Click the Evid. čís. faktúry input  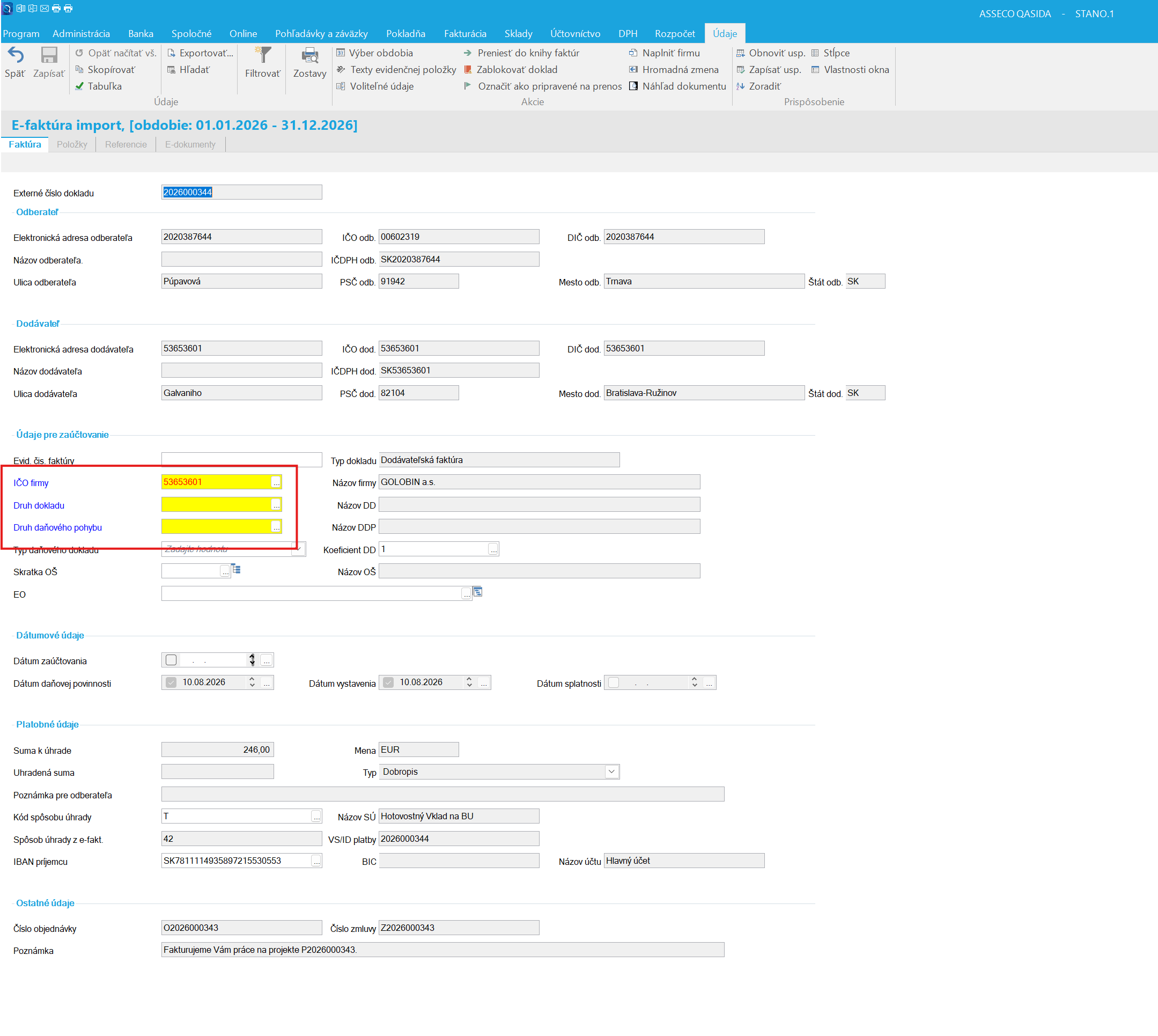(241, 459)
